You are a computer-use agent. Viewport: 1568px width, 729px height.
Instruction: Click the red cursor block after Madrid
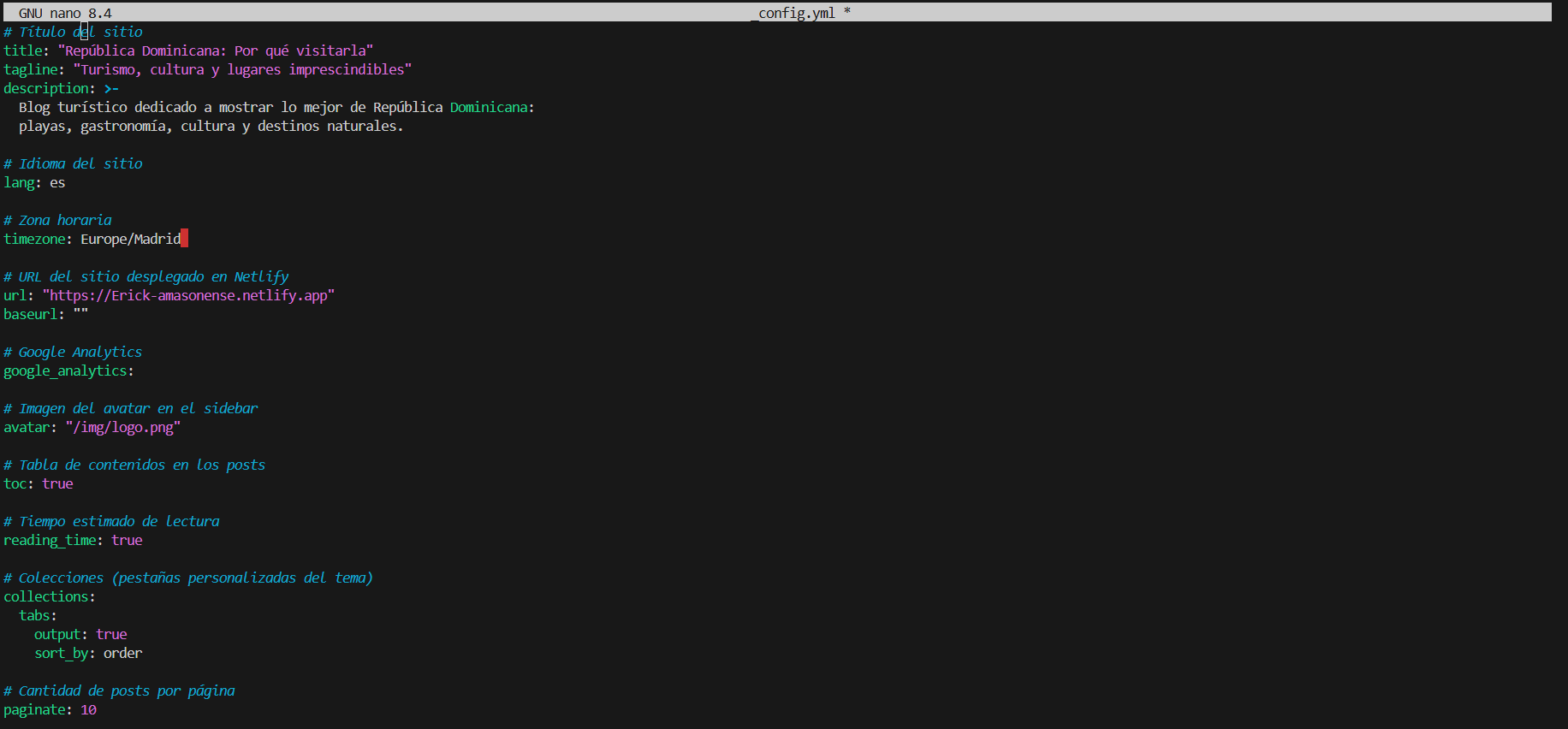[x=185, y=239]
